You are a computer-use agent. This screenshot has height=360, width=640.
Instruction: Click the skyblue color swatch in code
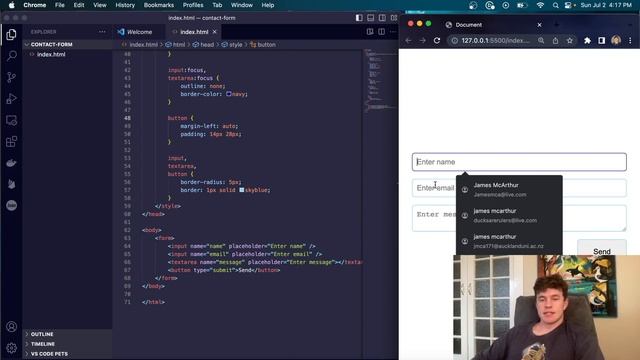(242, 190)
